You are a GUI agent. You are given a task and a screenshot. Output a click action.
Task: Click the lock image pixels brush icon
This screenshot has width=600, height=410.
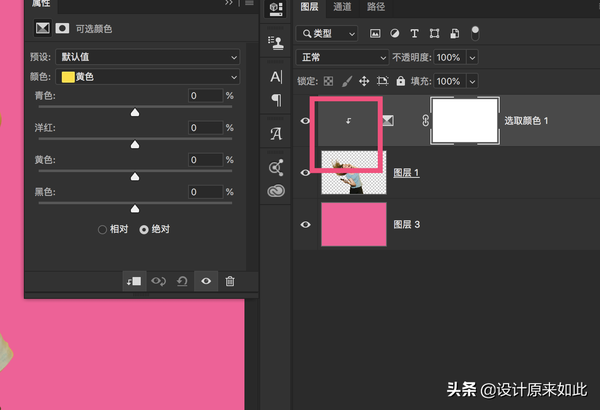coord(346,81)
